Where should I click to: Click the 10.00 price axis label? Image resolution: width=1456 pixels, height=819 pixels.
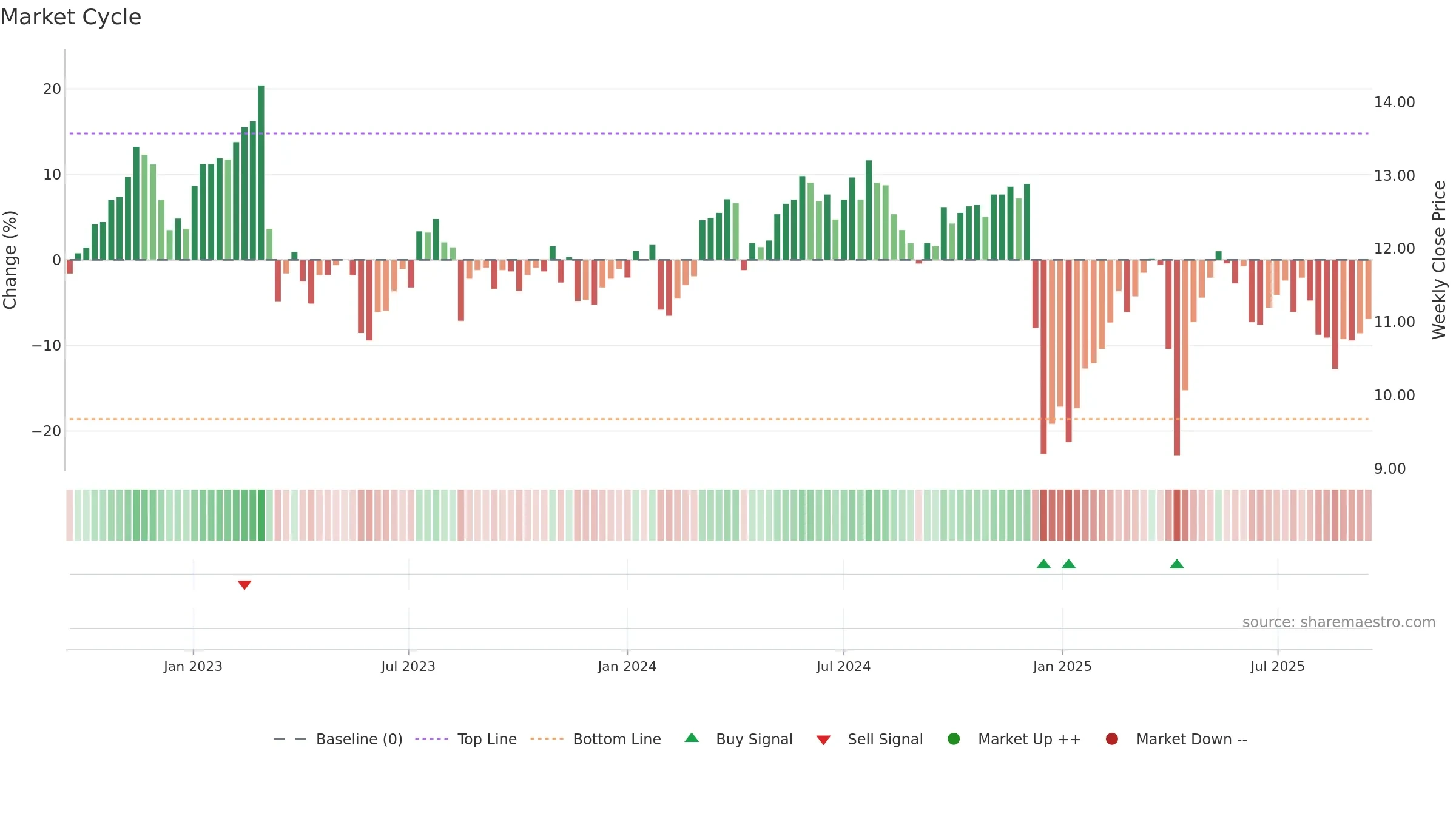(x=1394, y=395)
